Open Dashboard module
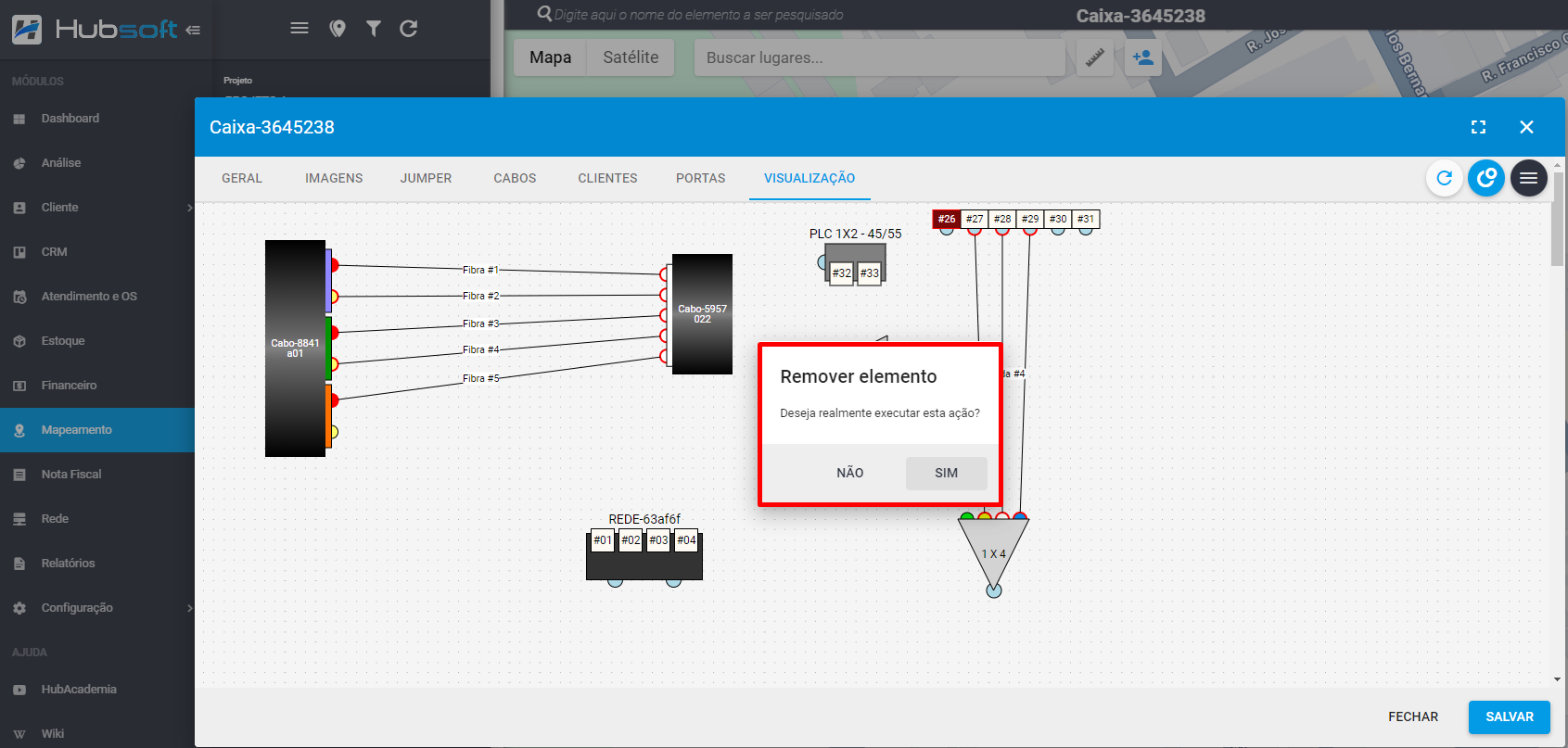The image size is (1568, 748). click(97, 119)
